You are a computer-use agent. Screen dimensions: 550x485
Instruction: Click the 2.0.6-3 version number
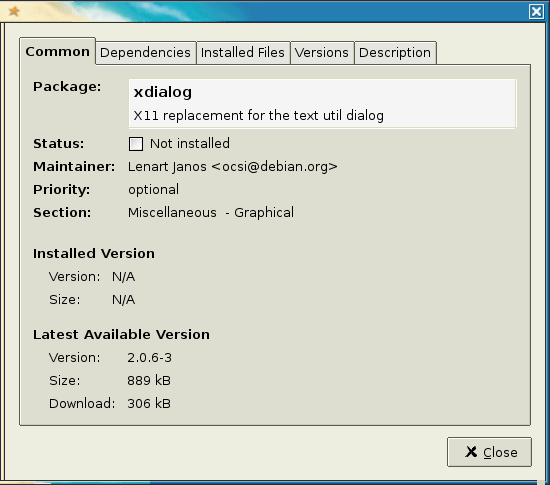pyautogui.click(x=149, y=358)
